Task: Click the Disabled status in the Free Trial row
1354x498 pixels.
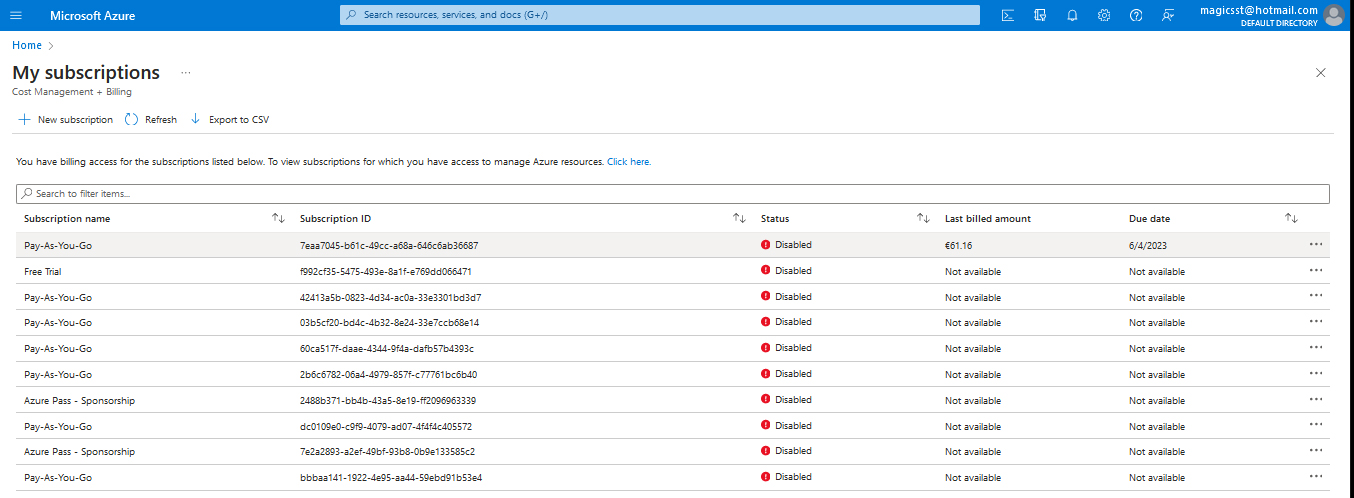Action: [x=786, y=270]
